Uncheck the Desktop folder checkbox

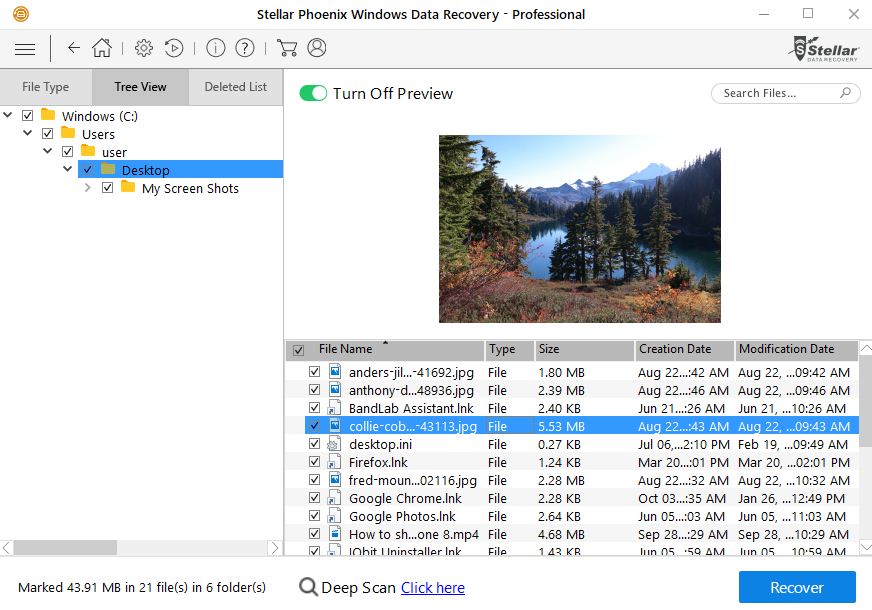click(87, 169)
